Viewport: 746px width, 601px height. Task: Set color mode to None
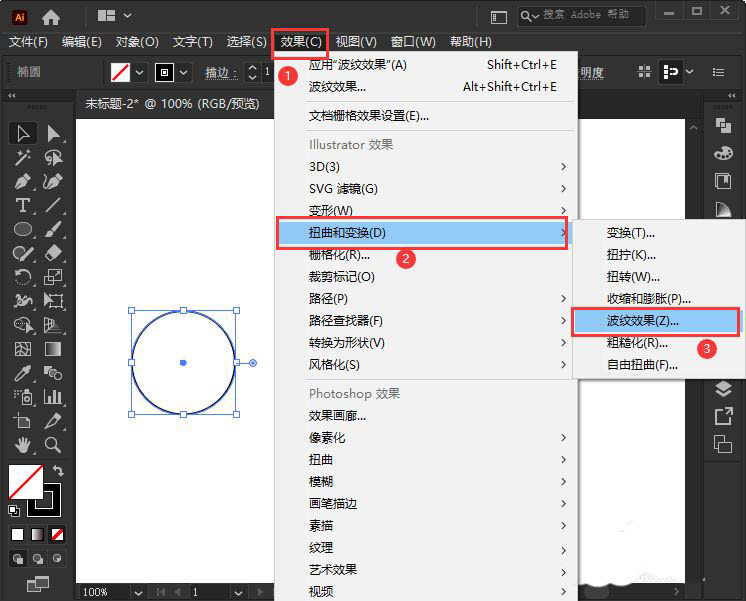point(58,534)
